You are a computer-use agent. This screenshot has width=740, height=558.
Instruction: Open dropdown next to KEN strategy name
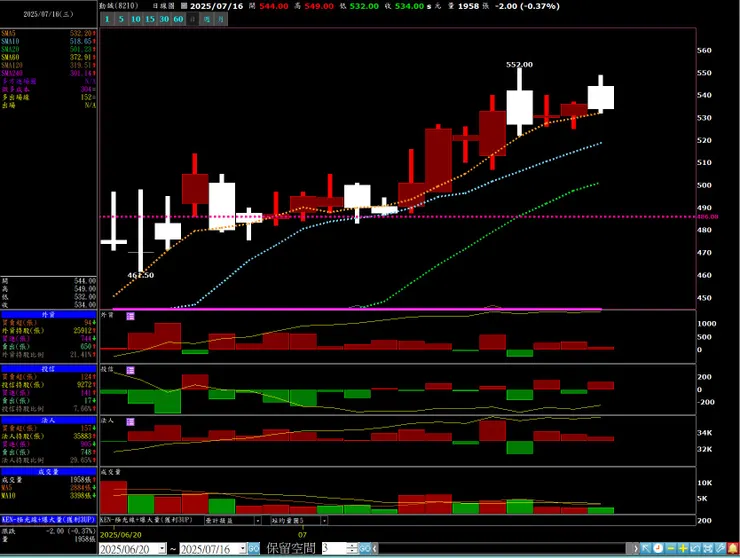pyautogui.click(x=258, y=520)
